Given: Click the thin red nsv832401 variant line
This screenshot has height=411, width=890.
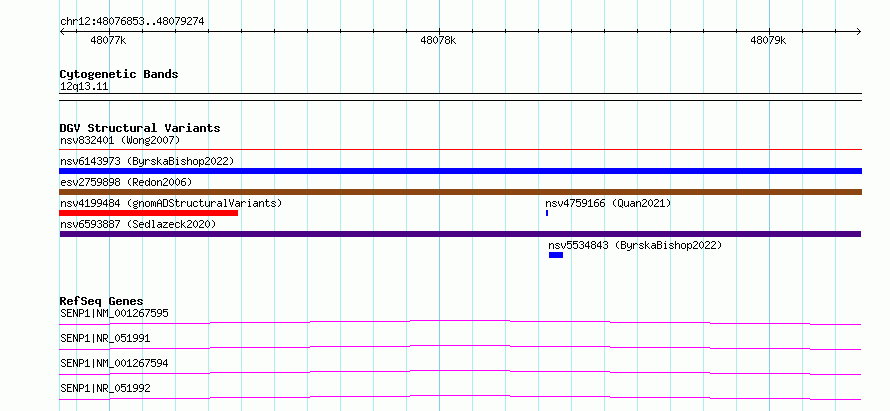Looking at the screenshot, I should coord(460,150).
